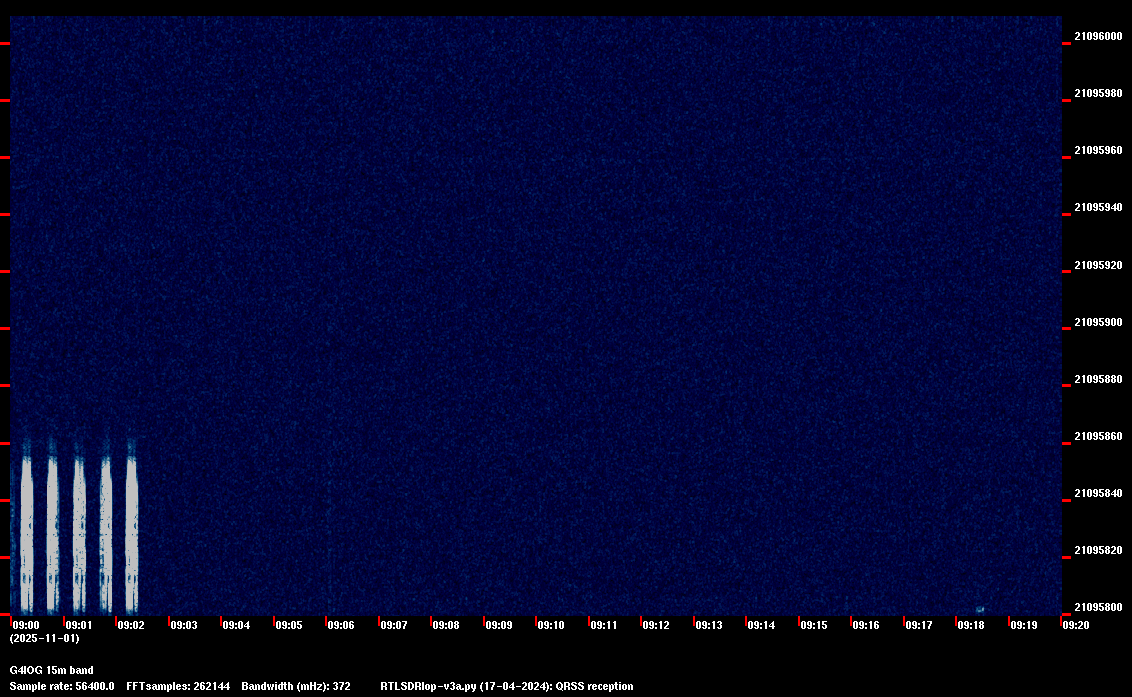Click the 09:19 time axis label
The width and height of the screenshot is (1132, 697).
pos(1023,625)
